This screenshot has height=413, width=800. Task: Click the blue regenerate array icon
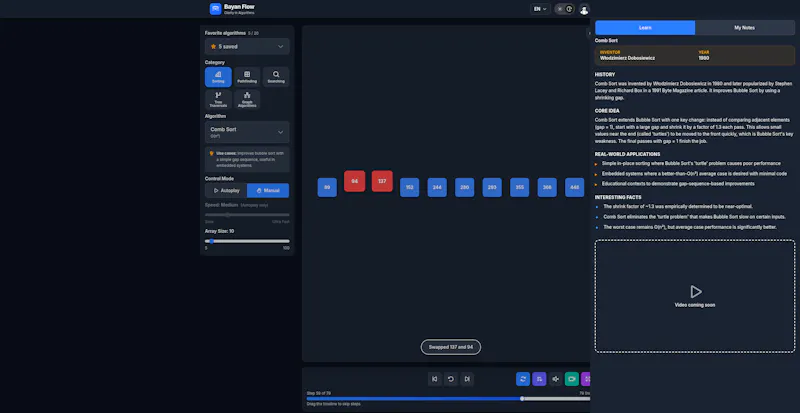click(x=523, y=379)
